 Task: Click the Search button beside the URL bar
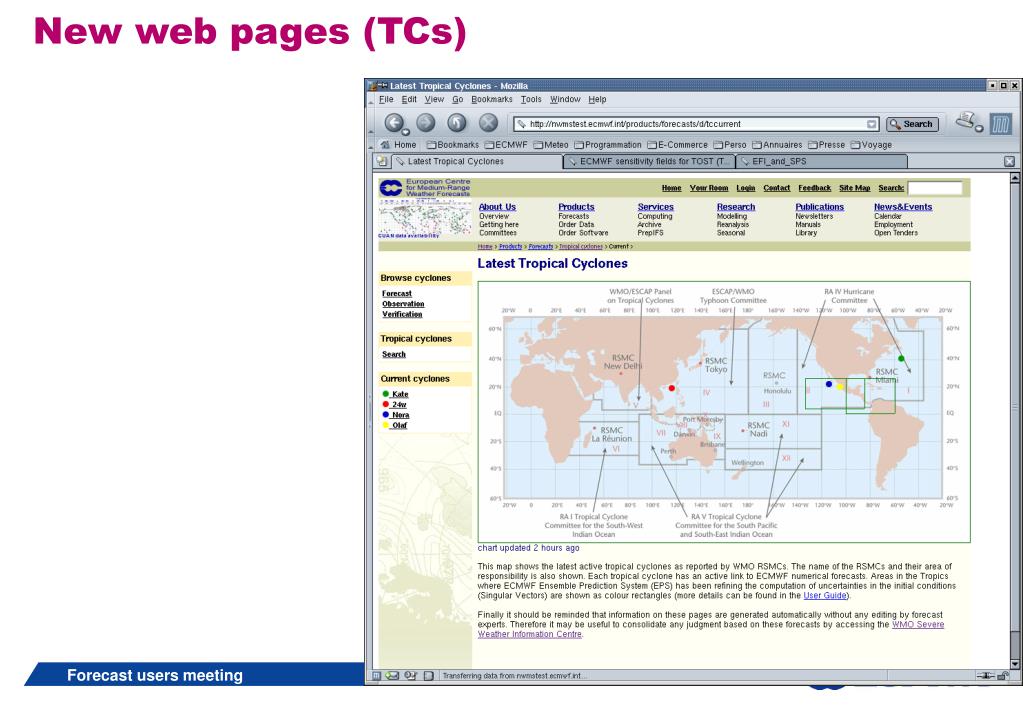911,124
